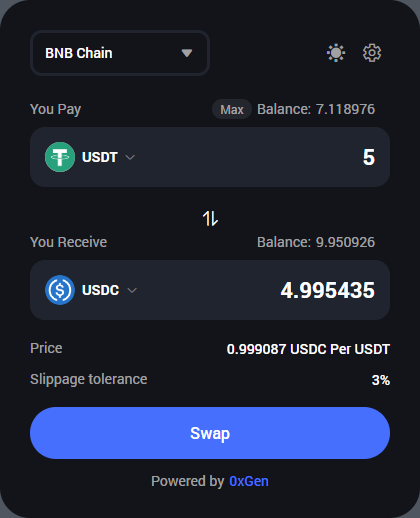Screen dimensions: 420x518
Task: Click the pay Balance 7.118976 text
Action: (x=316, y=109)
